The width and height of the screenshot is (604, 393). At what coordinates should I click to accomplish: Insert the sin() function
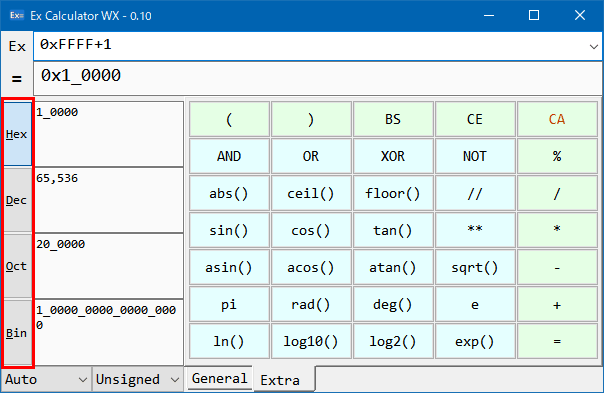[x=229, y=230]
